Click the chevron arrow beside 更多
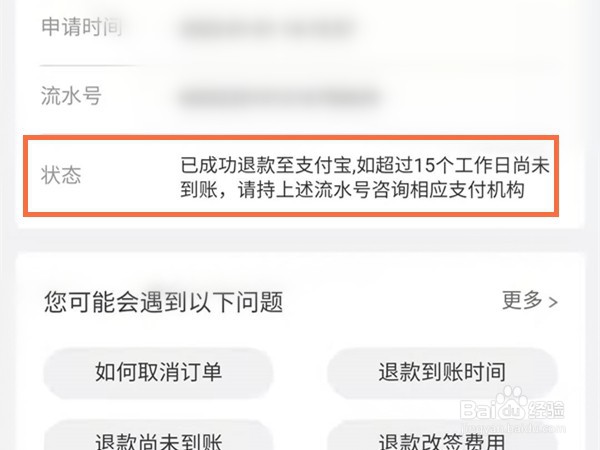Screen dimensions: 600x450 (553, 302)
